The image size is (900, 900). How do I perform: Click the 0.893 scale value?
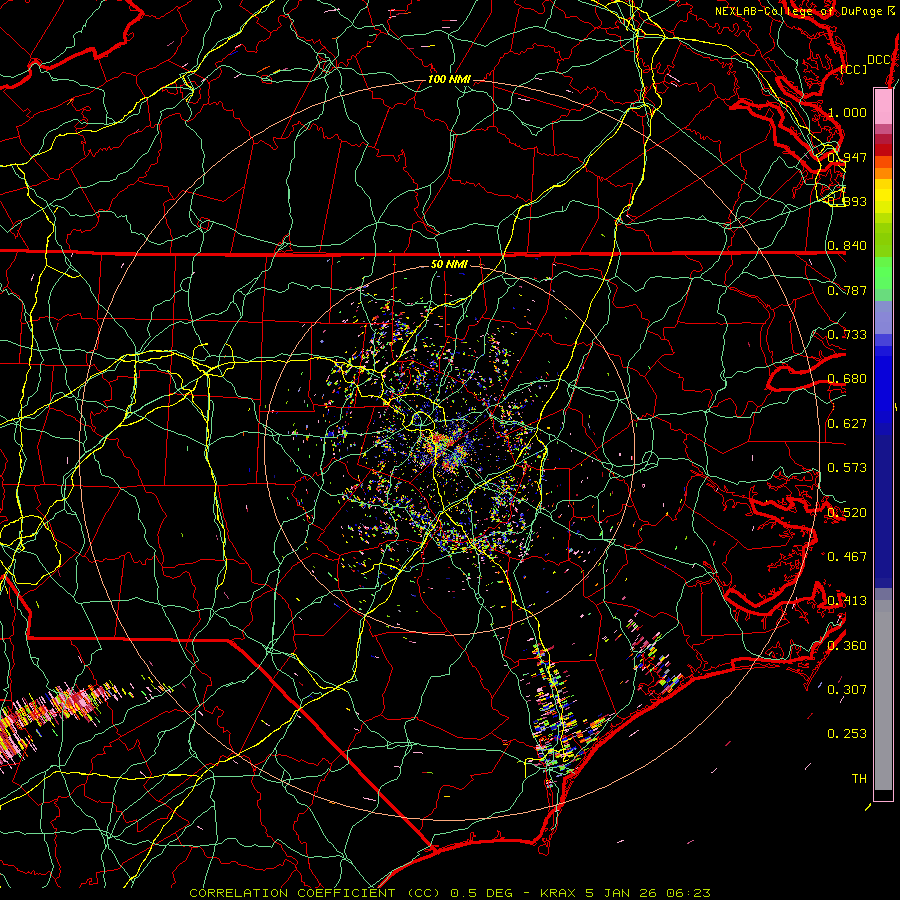point(847,201)
